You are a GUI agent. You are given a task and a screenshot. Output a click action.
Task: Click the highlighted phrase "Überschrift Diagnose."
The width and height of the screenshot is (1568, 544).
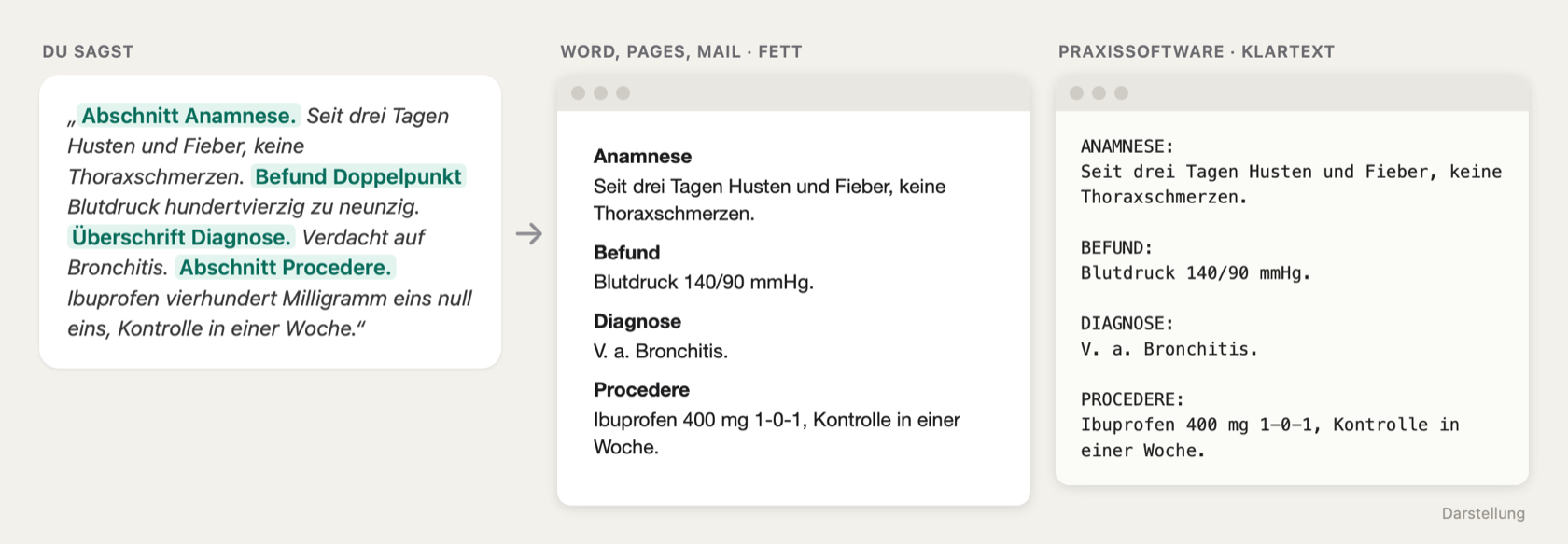181,237
